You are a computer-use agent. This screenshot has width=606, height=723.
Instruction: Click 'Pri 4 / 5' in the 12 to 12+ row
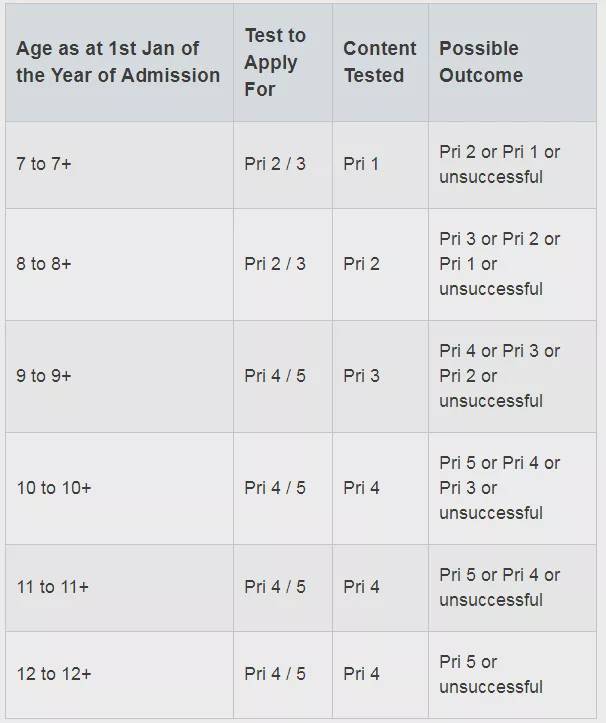point(275,674)
